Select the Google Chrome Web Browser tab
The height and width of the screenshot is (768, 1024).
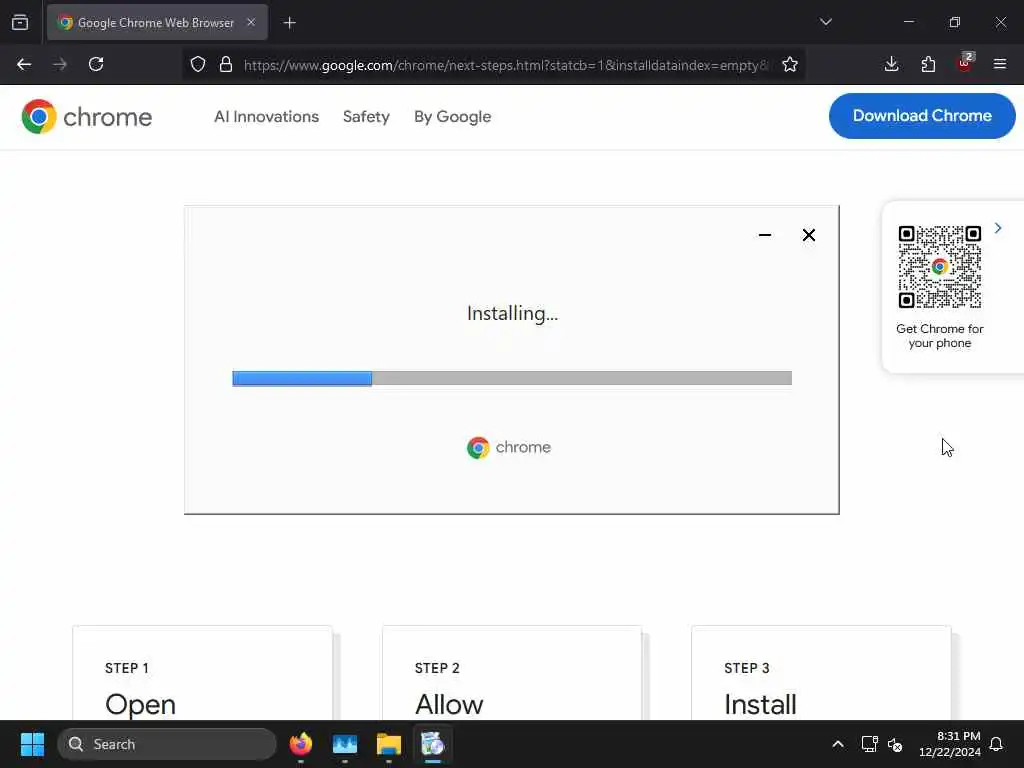[x=157, y=22]
